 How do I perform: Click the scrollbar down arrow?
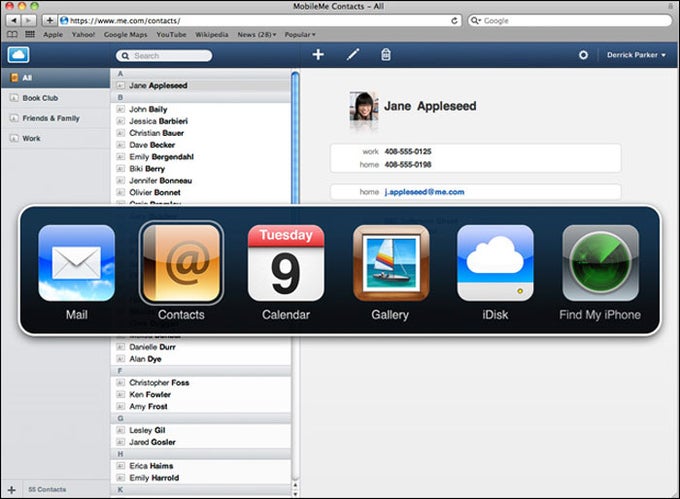point(295,493)
